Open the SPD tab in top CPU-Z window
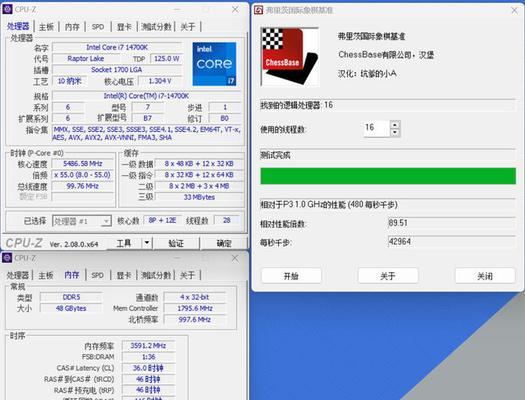The width and height of the screenshot is (525, 400). pyautogui.click(x=98, y=27)
